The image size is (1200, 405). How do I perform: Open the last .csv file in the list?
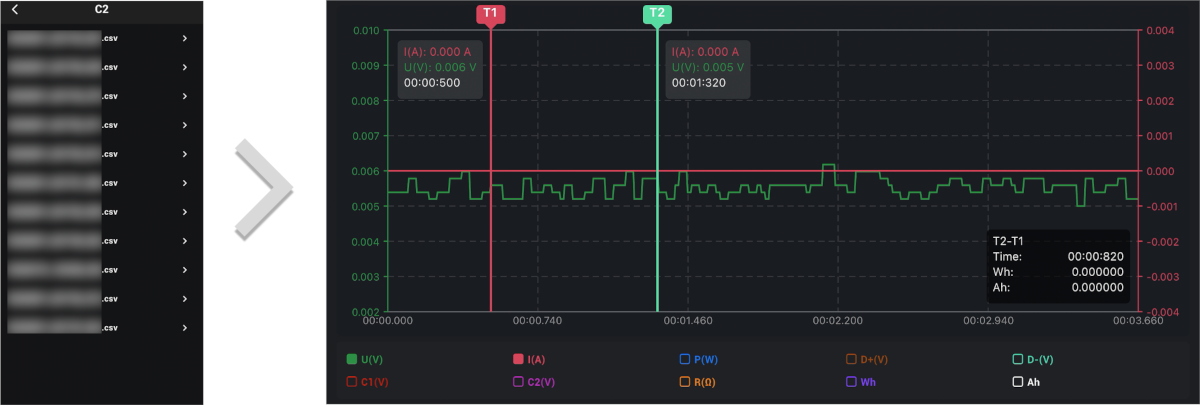tap(101, 327)
